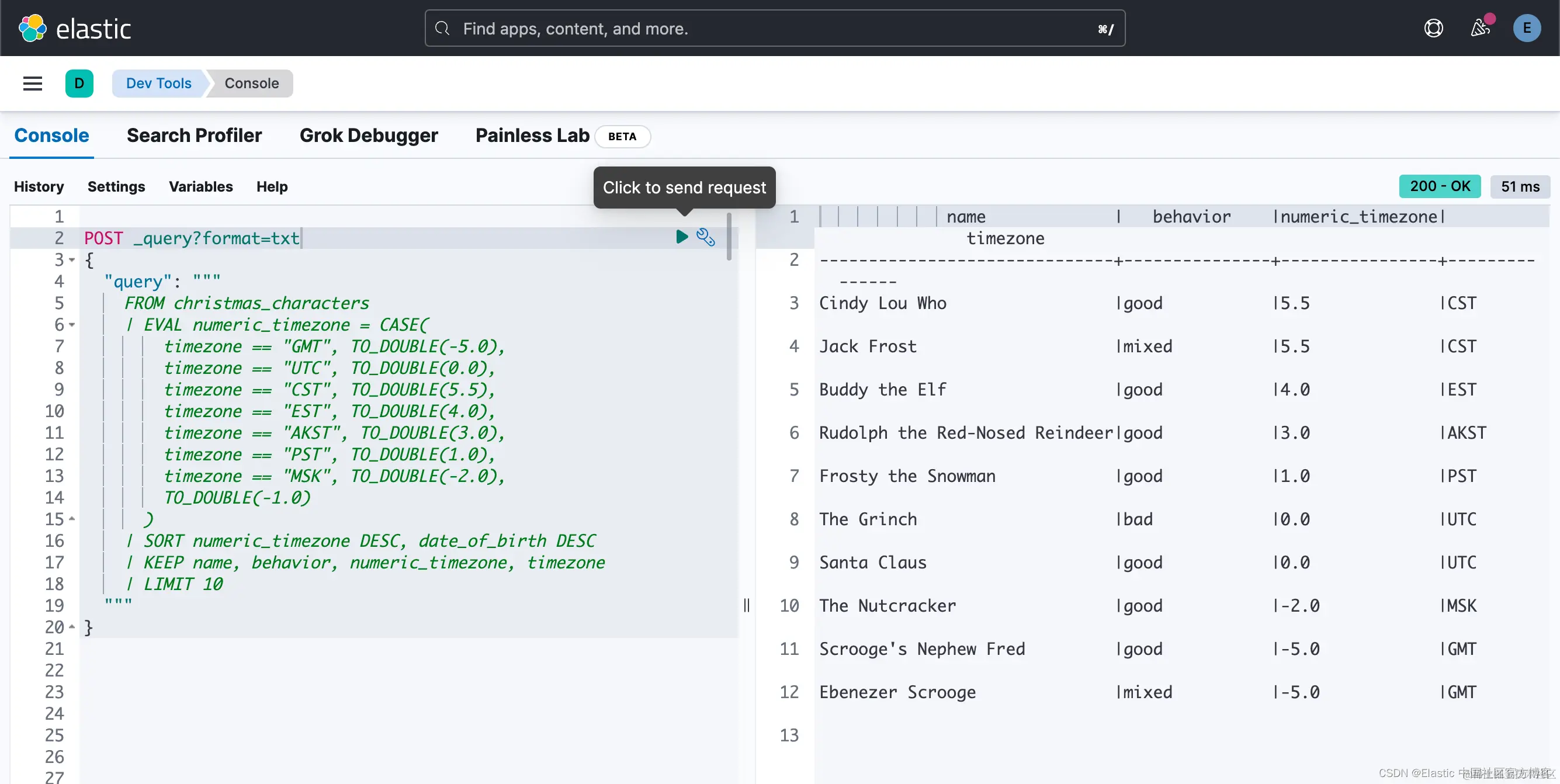Toggle the fold marker on line 20
Image resolution: width=1560 pixels, height=784 pixels.
pos(72,627)
